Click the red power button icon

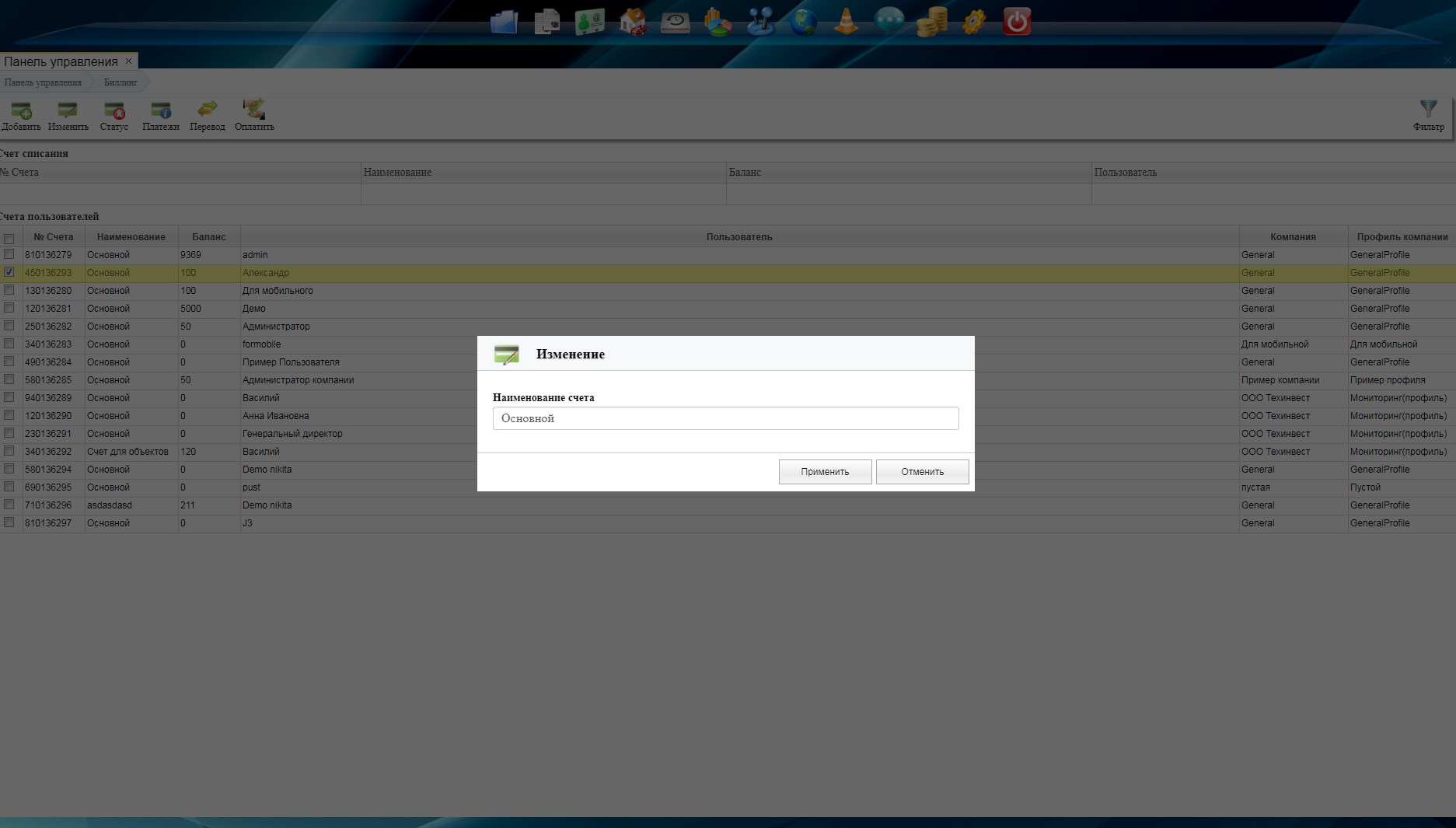(1018, 21)
